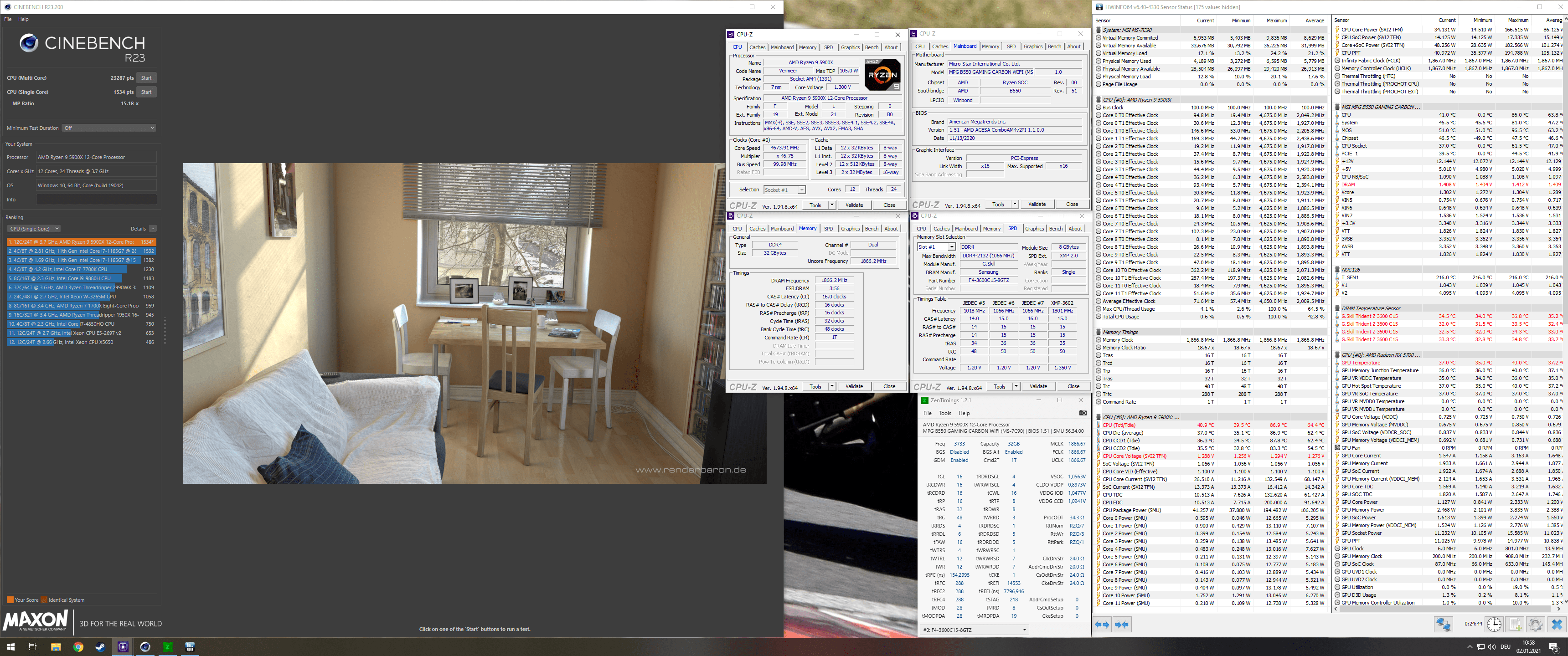Click HWiNFO expand columns arrows icon
The height and width of the screenshot is (656, 1568).
tap(1103, 625)
